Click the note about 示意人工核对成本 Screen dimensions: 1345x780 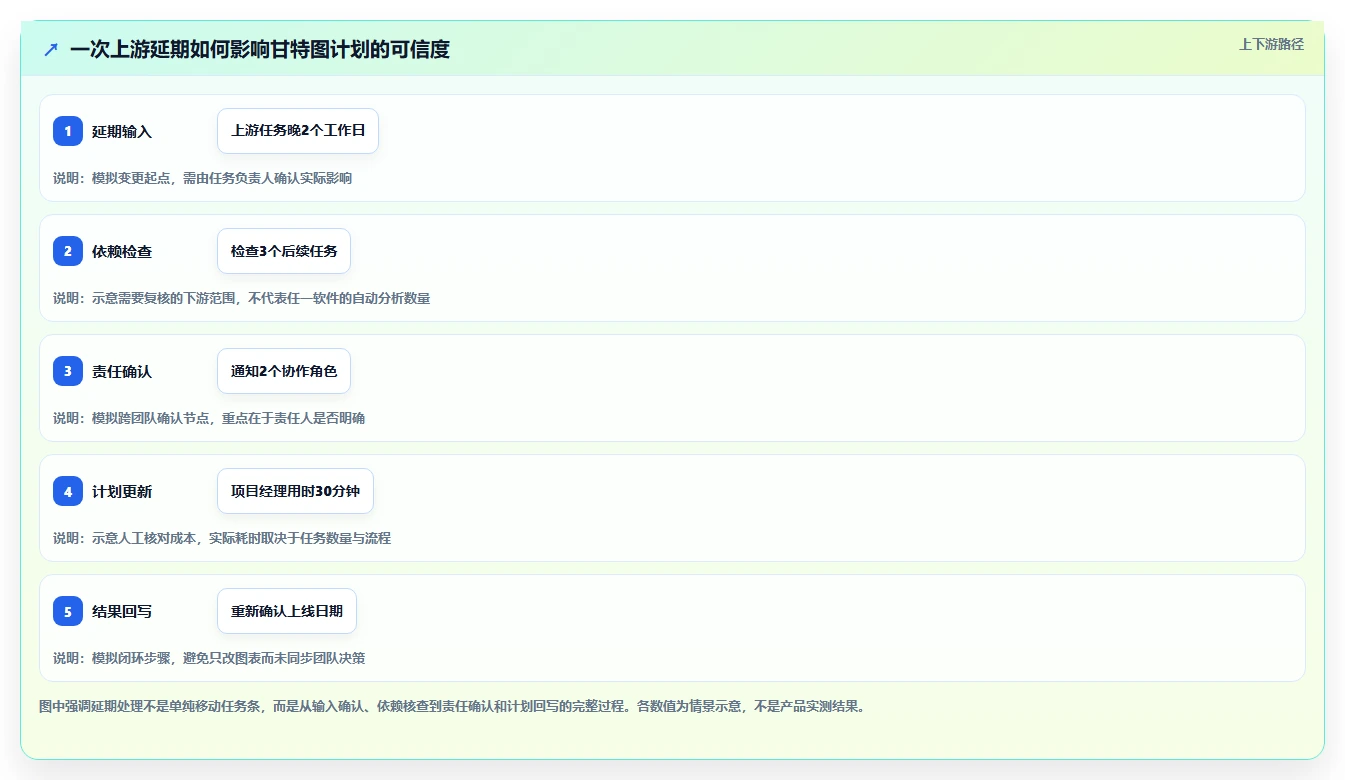pyautogui.click(x=222, y=538)
